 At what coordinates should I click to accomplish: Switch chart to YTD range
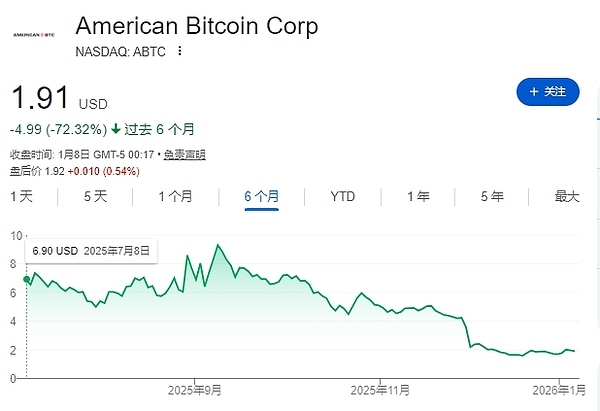[343, 196]
